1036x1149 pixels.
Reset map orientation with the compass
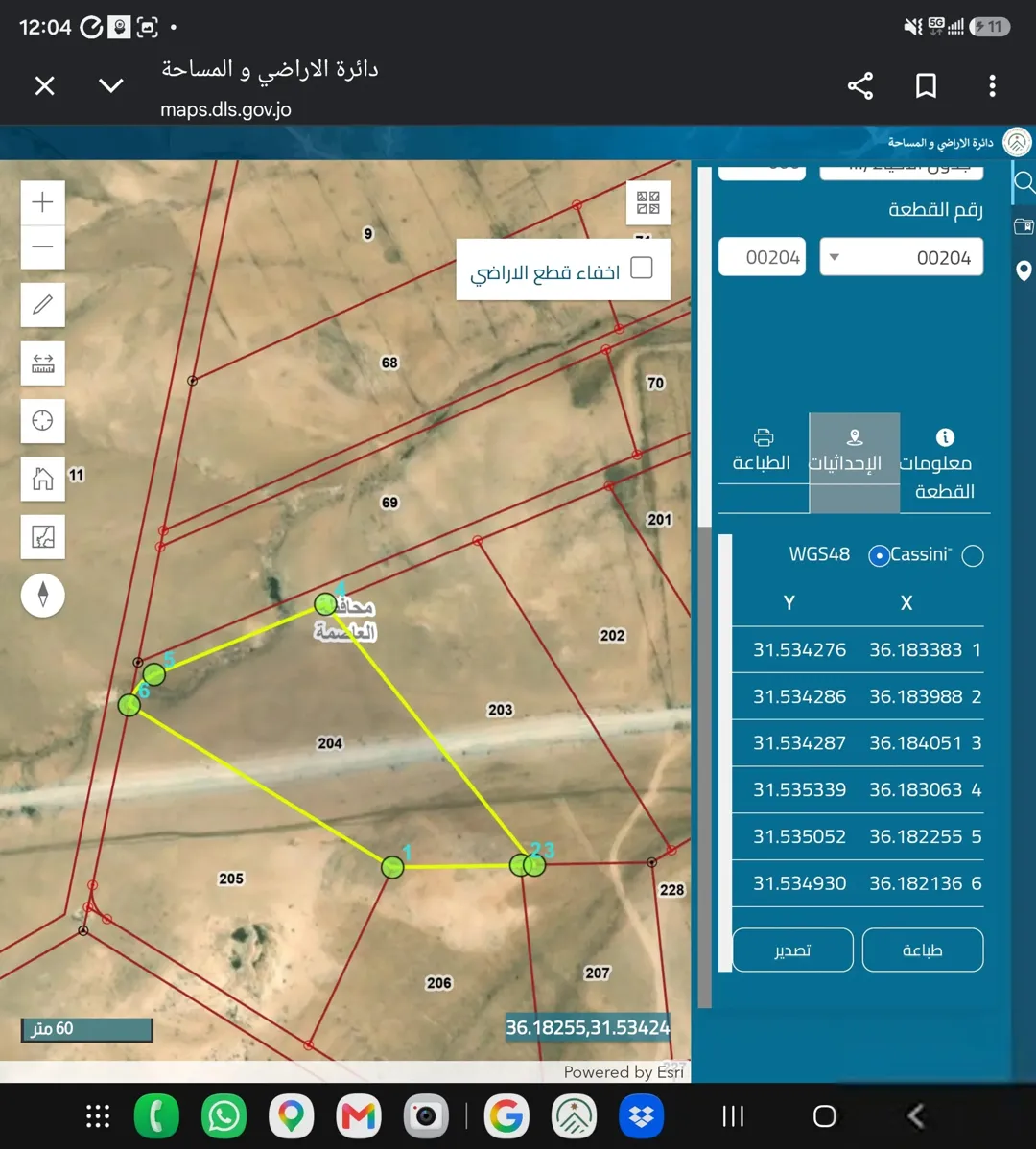pyautogui.click(x=42, y=595)
